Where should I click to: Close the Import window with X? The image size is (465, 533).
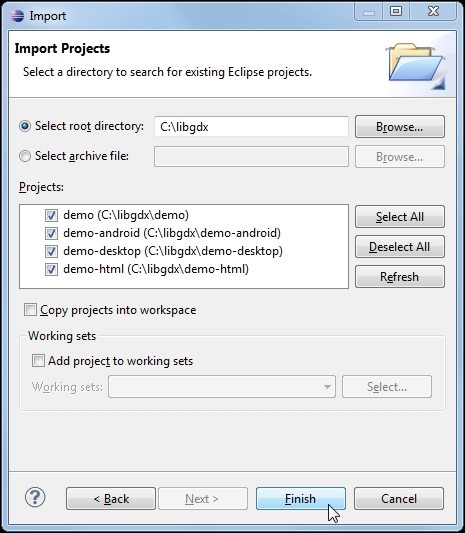click(x=433, y=12)
